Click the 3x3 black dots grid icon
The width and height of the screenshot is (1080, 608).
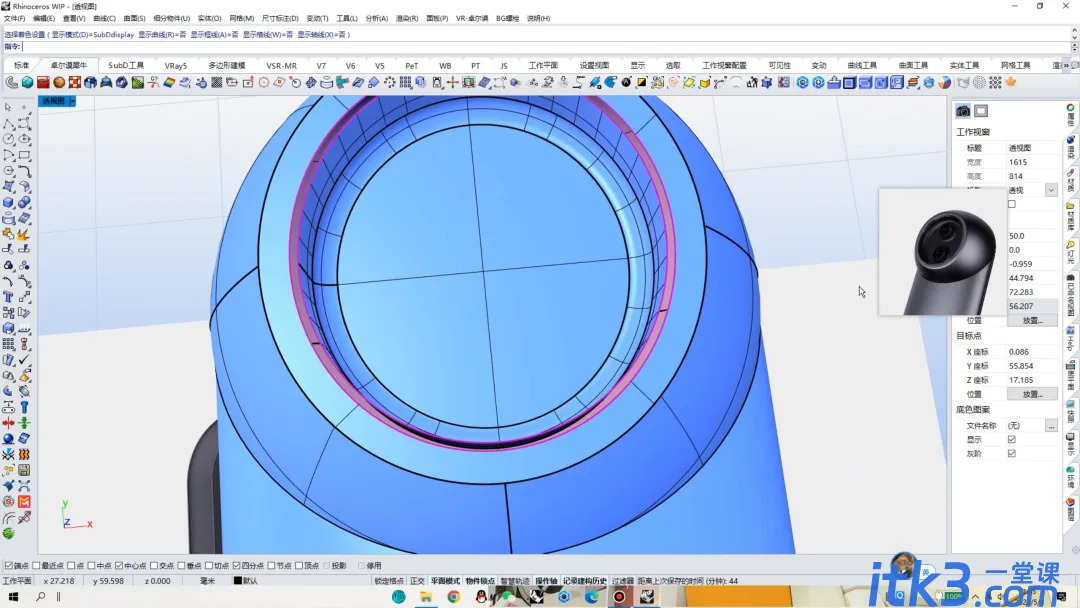coord(995,83)
